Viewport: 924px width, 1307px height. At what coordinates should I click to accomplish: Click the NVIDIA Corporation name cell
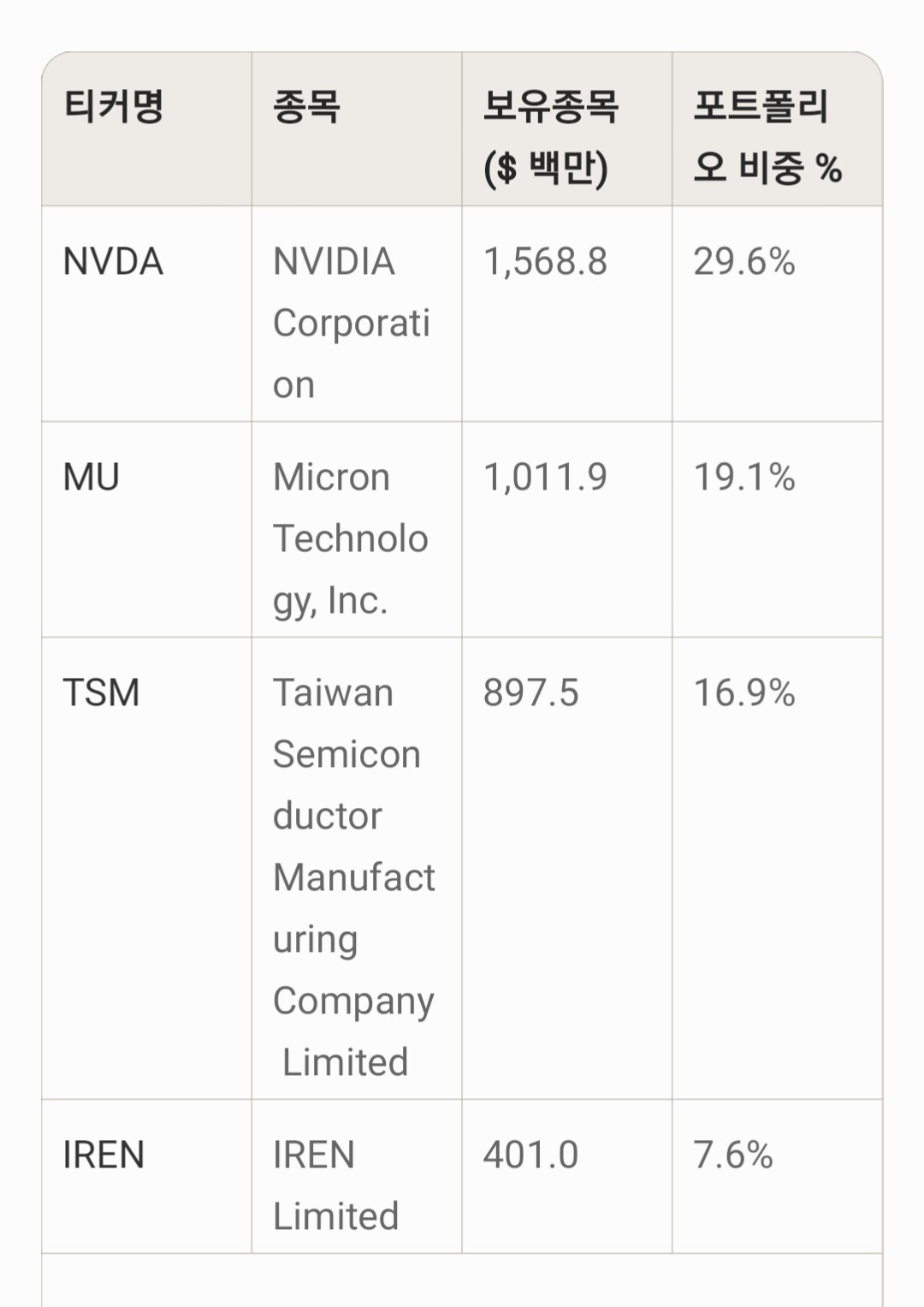pyautogui.click(x=357, y=313)
